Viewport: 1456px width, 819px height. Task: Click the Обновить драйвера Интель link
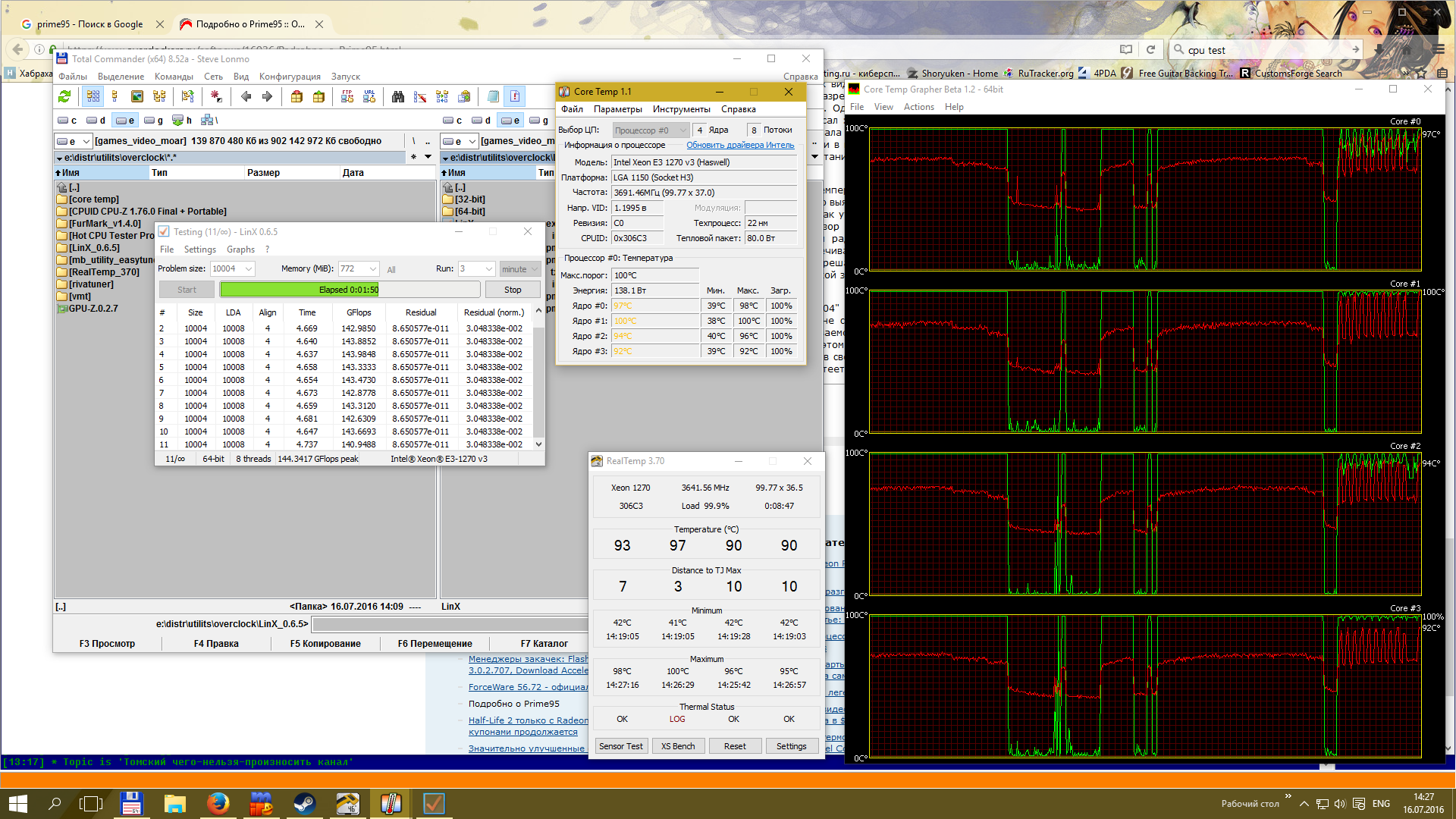point(740,145)
